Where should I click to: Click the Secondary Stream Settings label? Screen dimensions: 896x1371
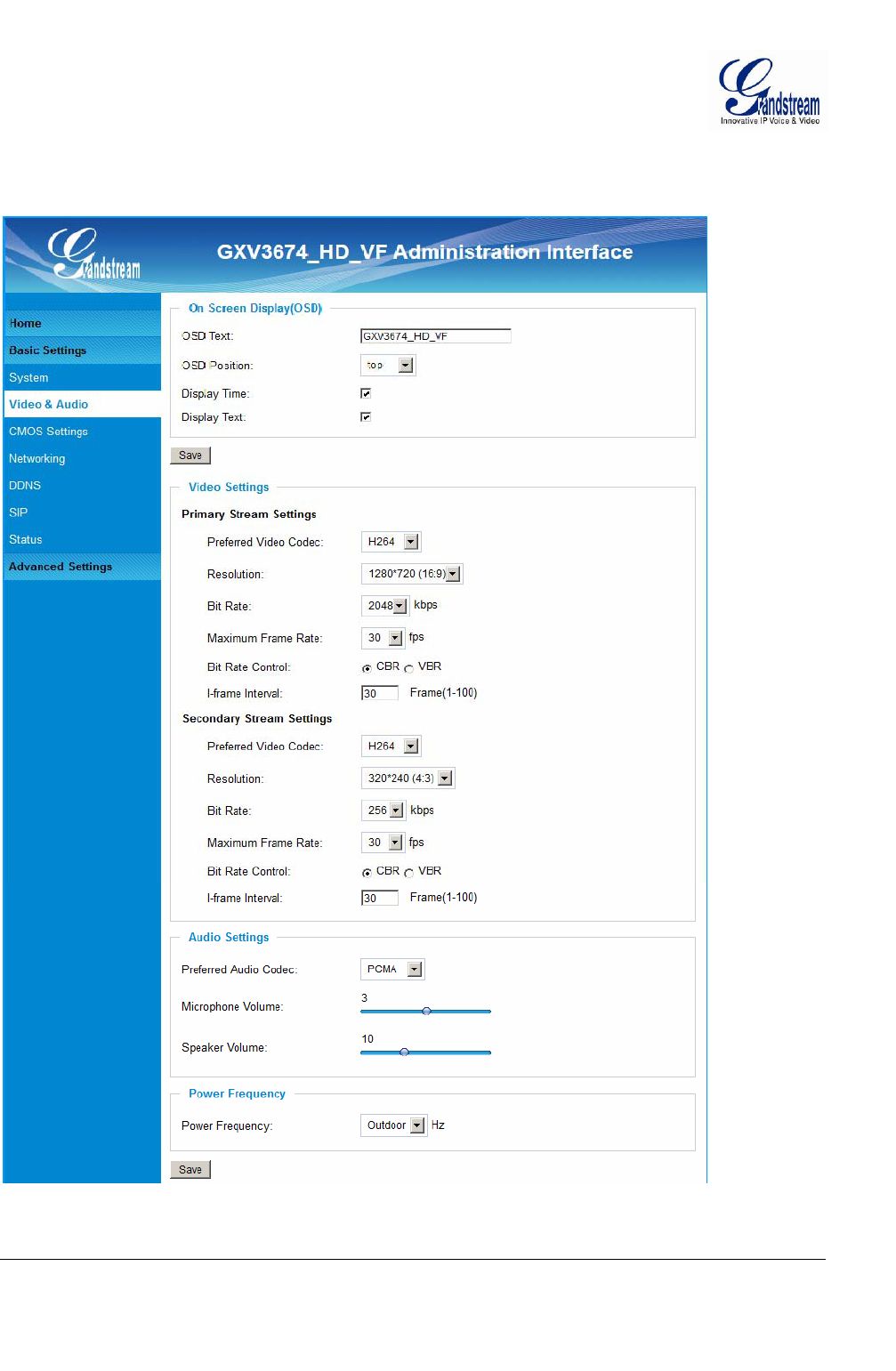click(x=257, y=719)
